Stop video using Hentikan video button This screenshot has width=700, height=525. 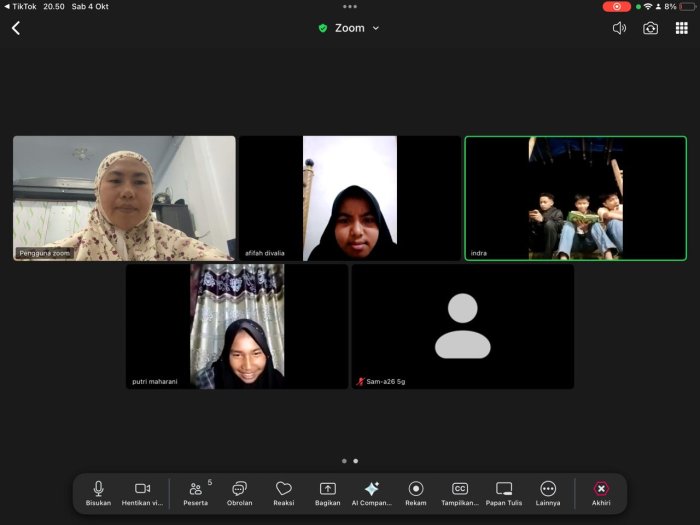(142, 491)
